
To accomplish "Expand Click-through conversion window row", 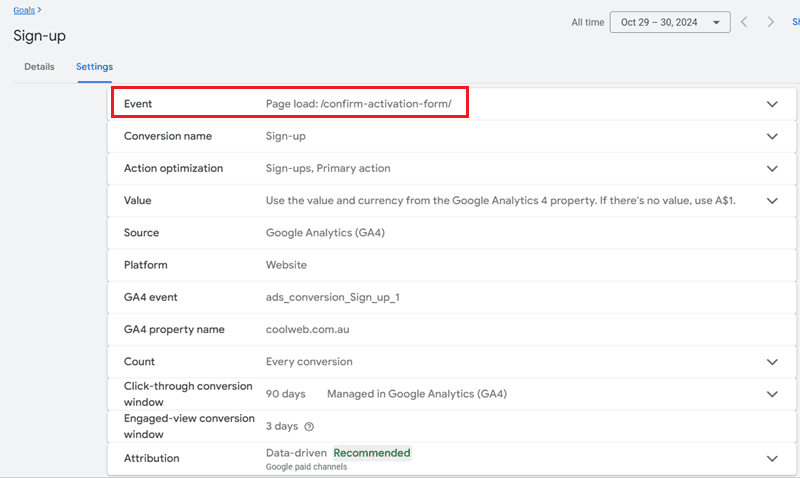I will tap(771, 394).
